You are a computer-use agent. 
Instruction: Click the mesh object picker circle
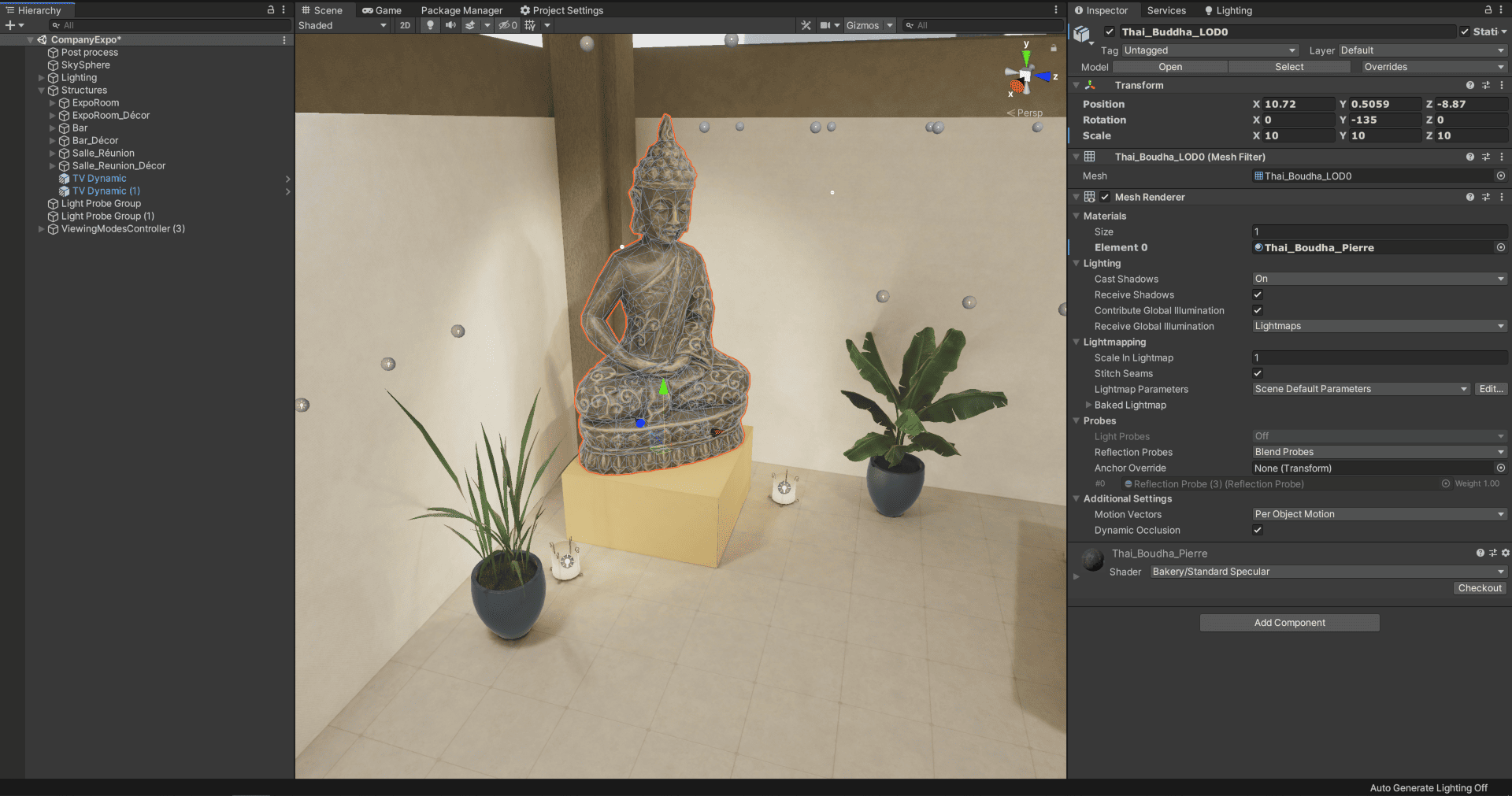pyautogui.click(x=1500, y=176)
